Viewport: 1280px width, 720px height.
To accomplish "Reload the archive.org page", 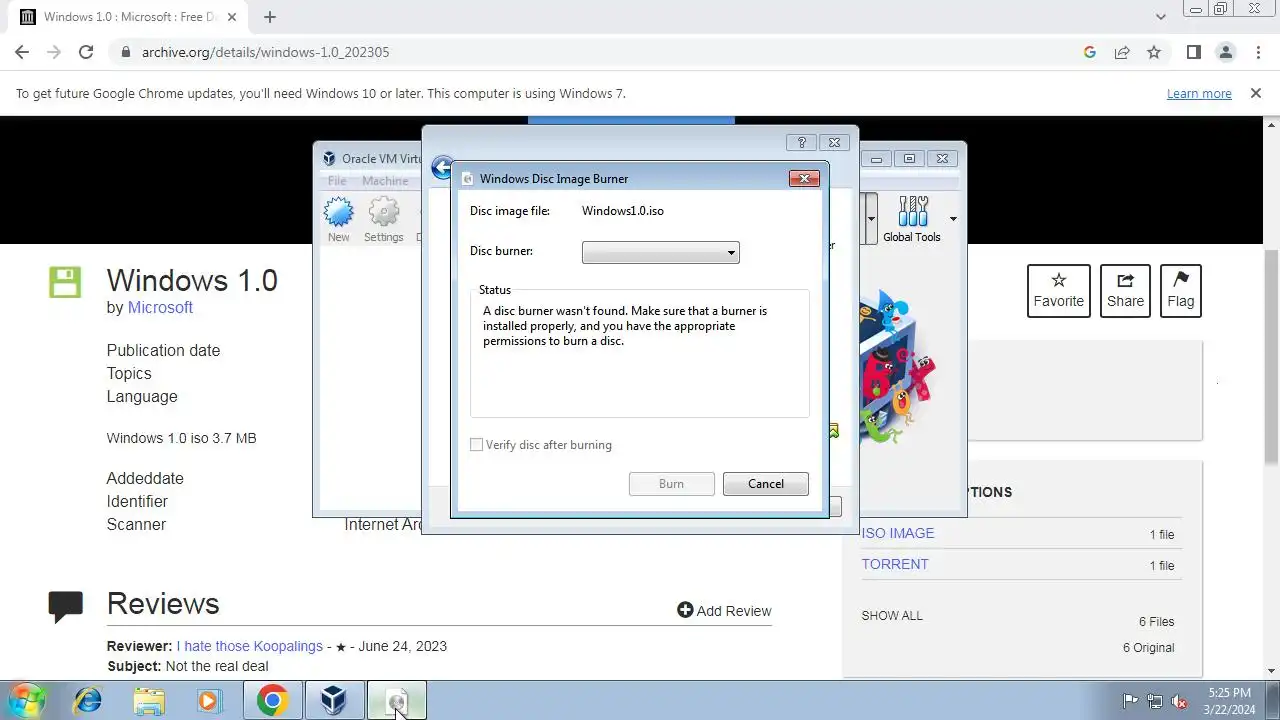I will click(86, 52).
